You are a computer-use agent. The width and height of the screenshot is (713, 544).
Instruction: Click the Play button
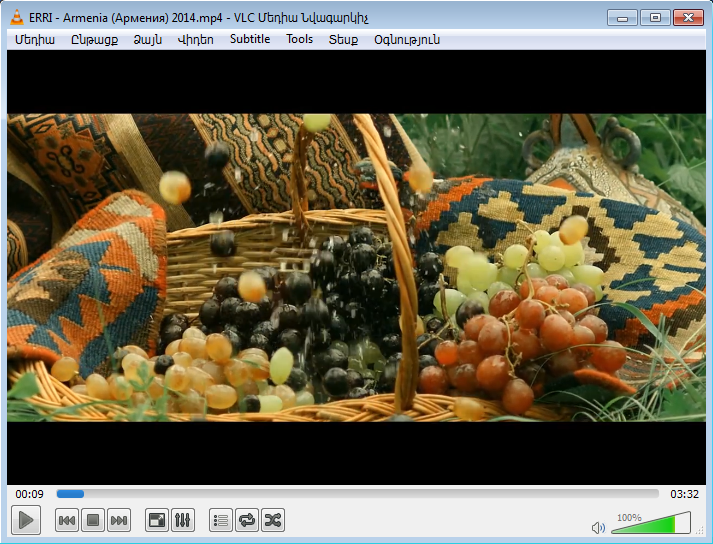26,520
